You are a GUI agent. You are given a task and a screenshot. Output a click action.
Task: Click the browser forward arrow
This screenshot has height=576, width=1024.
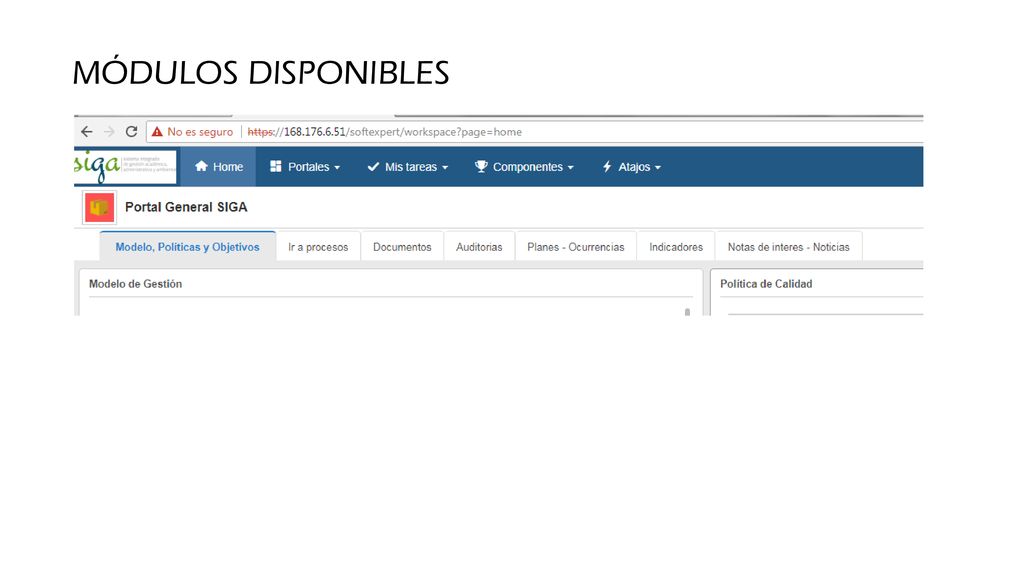[x=109, y=132]
